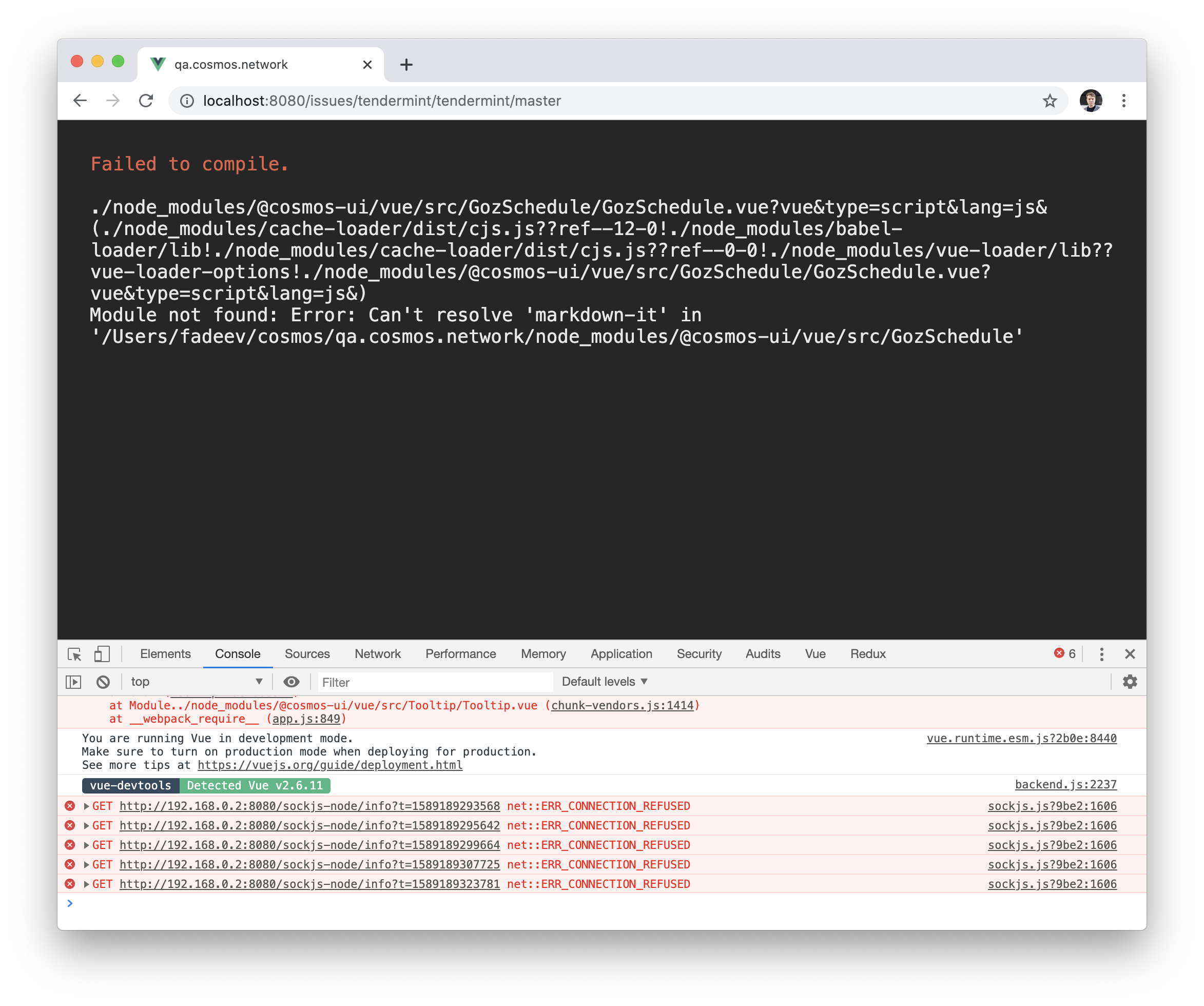The height and width of the screenshot is (1006, 1204).
Task: Open the Default levels dropdown
Action: coord(604,682)
